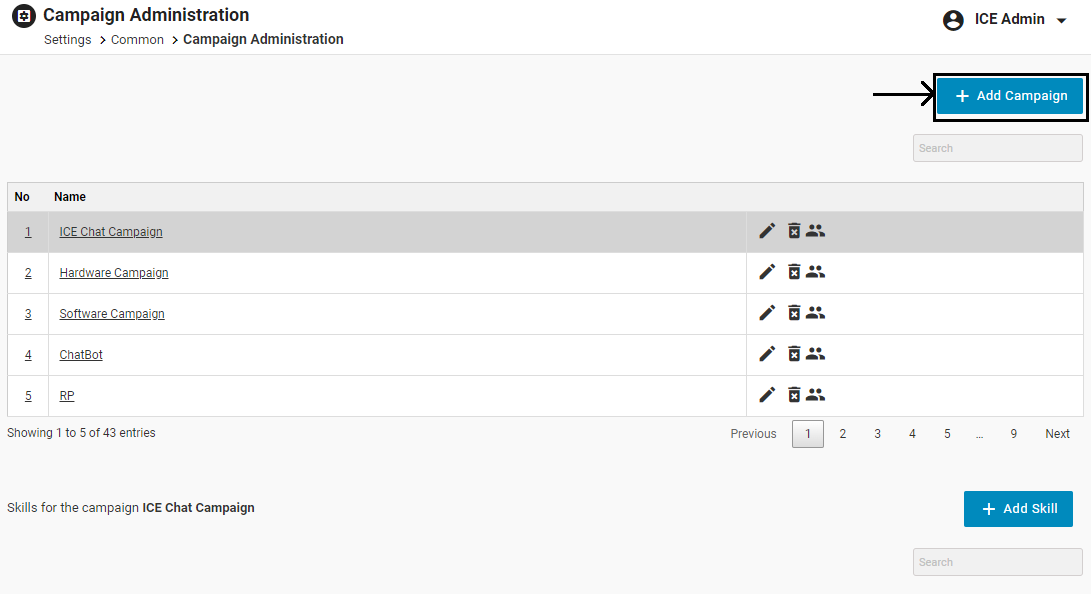This screenshot has height=594, width=1091.
Task: Click the settings icon beside Campaign Administration title
Action: [23, 17]
